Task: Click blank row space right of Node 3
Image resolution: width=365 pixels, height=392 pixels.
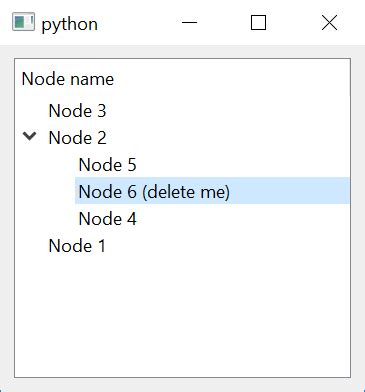Action: [x=228, y=111]
